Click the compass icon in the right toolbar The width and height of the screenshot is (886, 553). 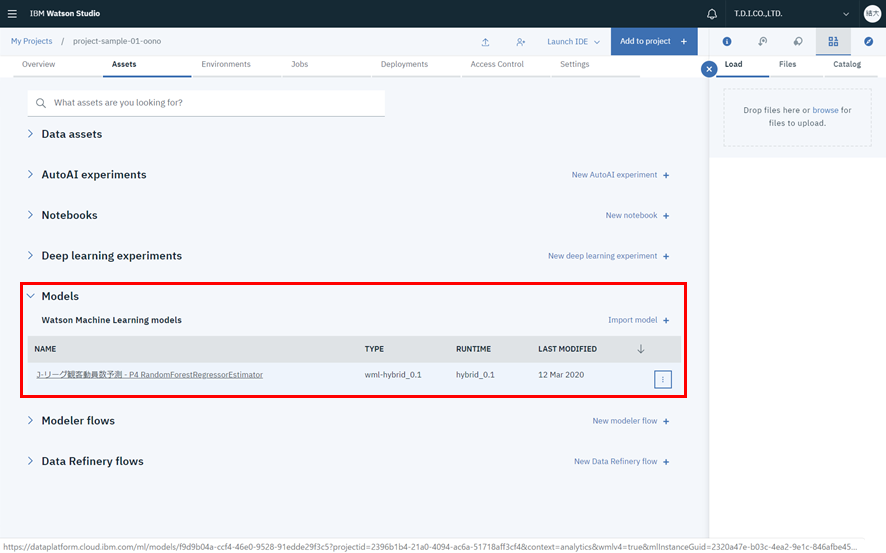[868, 42]
